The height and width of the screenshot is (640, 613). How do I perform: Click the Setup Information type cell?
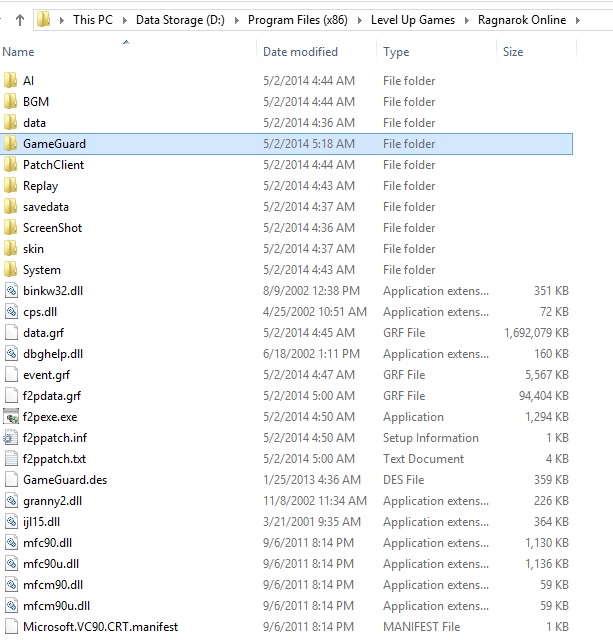(x=431, y=438)
